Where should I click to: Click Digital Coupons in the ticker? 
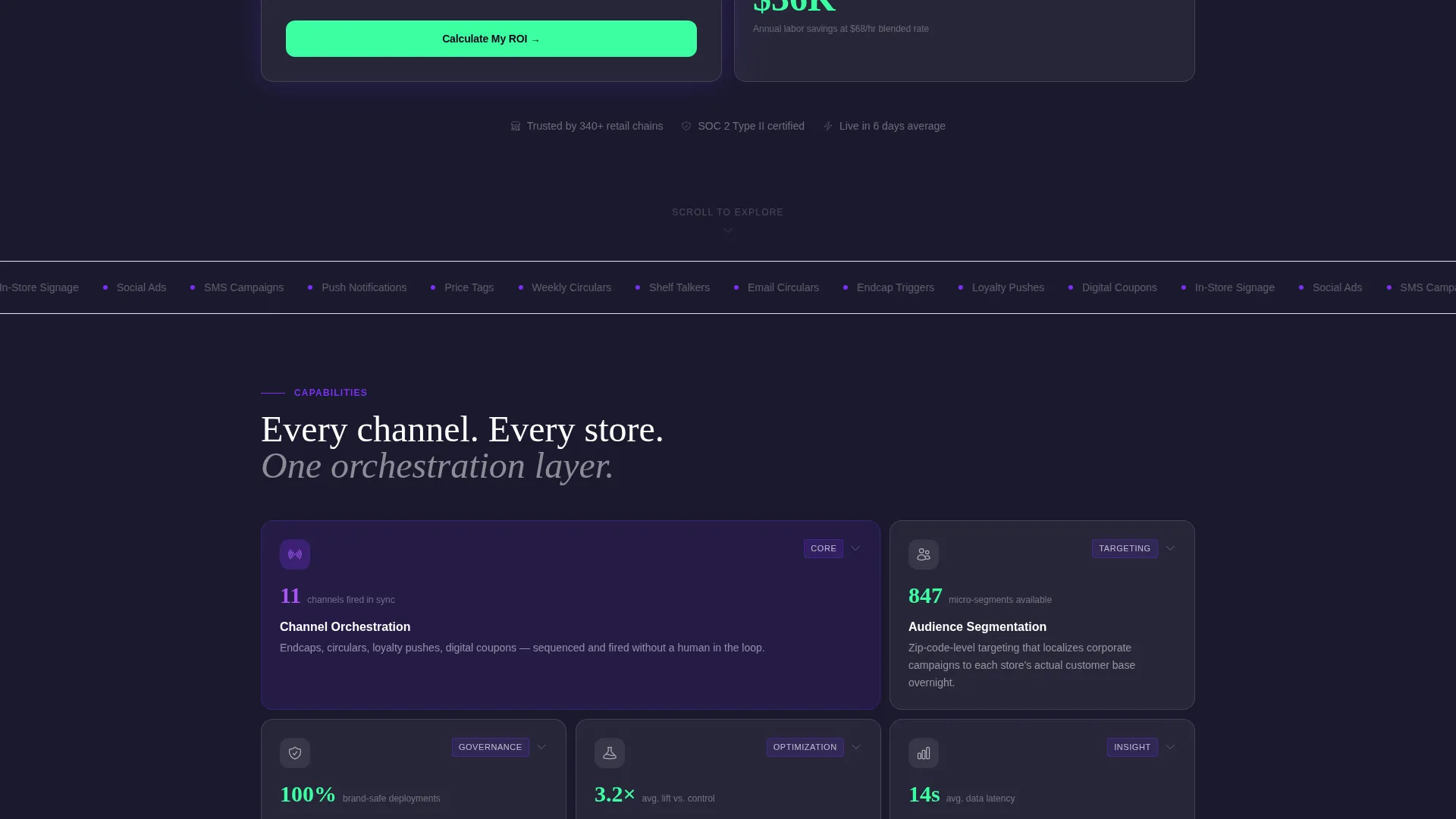[x=1119, y=287]
